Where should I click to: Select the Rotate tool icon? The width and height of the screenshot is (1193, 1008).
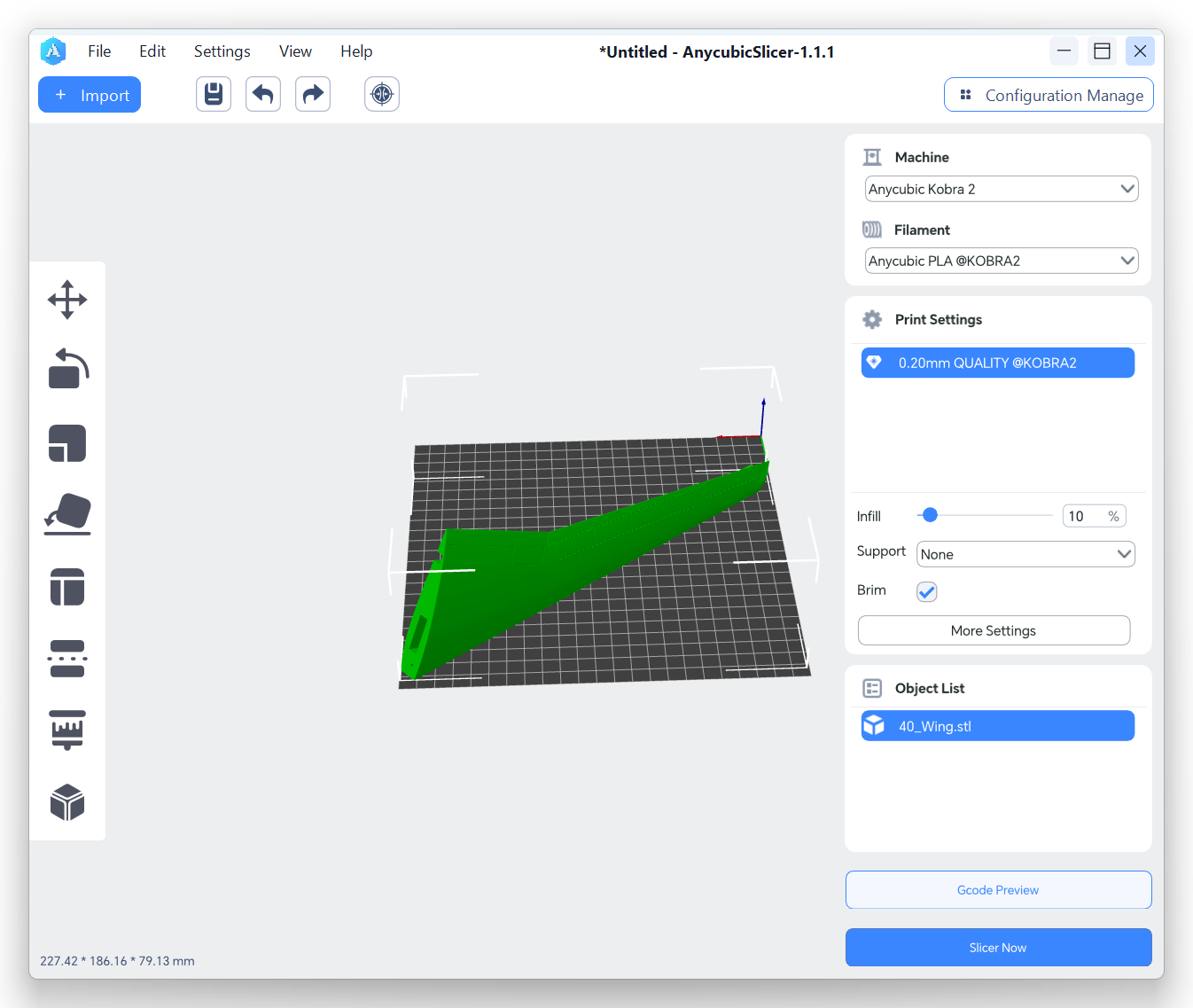(67, 369)
